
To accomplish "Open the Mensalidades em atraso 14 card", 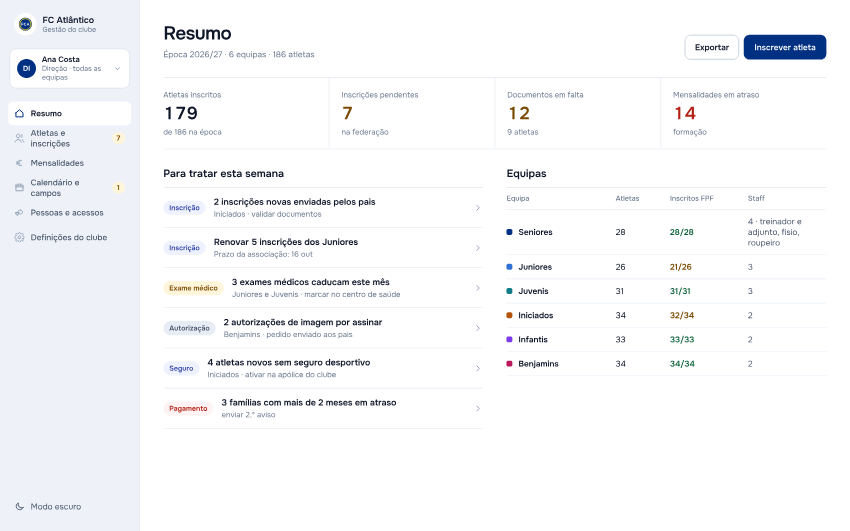I will 743,113.
